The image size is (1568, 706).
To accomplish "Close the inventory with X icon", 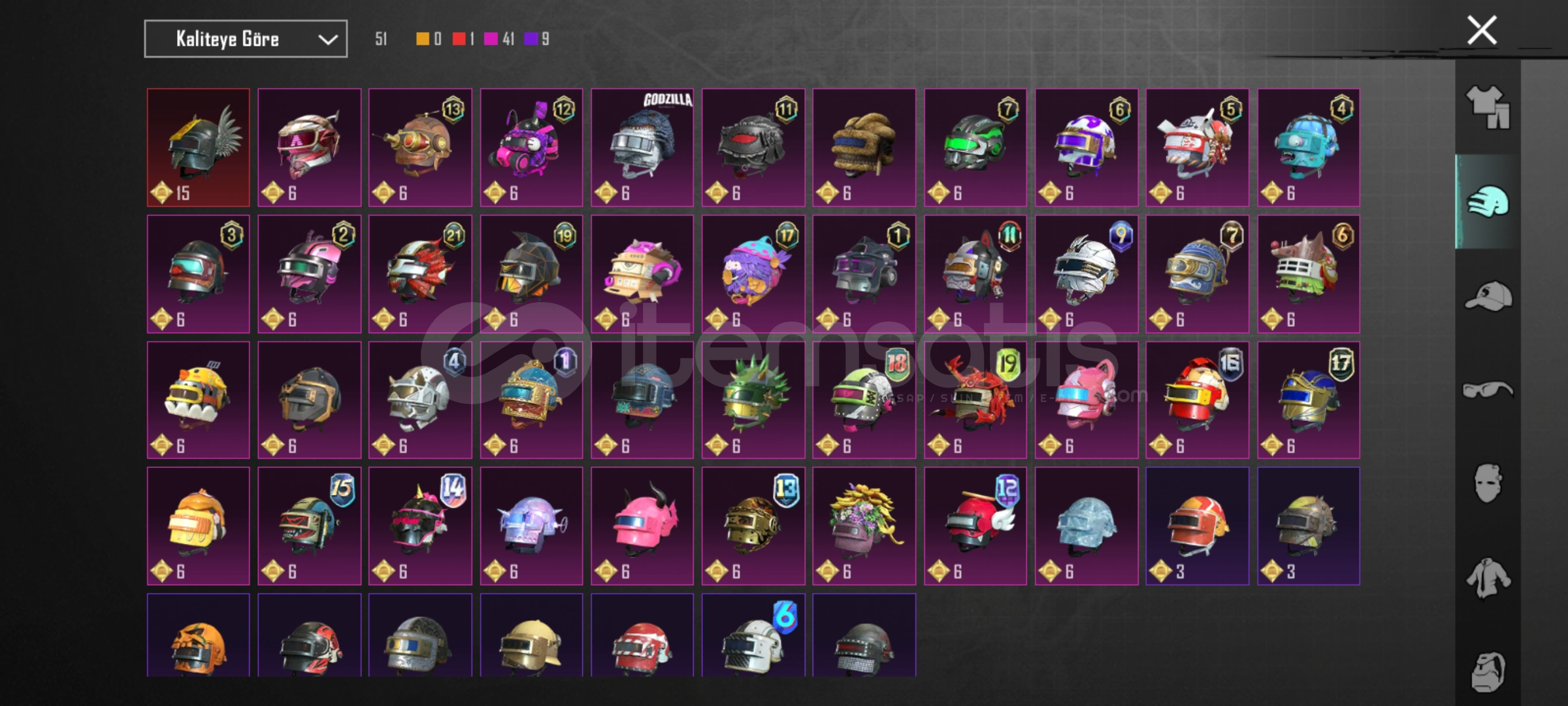I will (1482, 30).
